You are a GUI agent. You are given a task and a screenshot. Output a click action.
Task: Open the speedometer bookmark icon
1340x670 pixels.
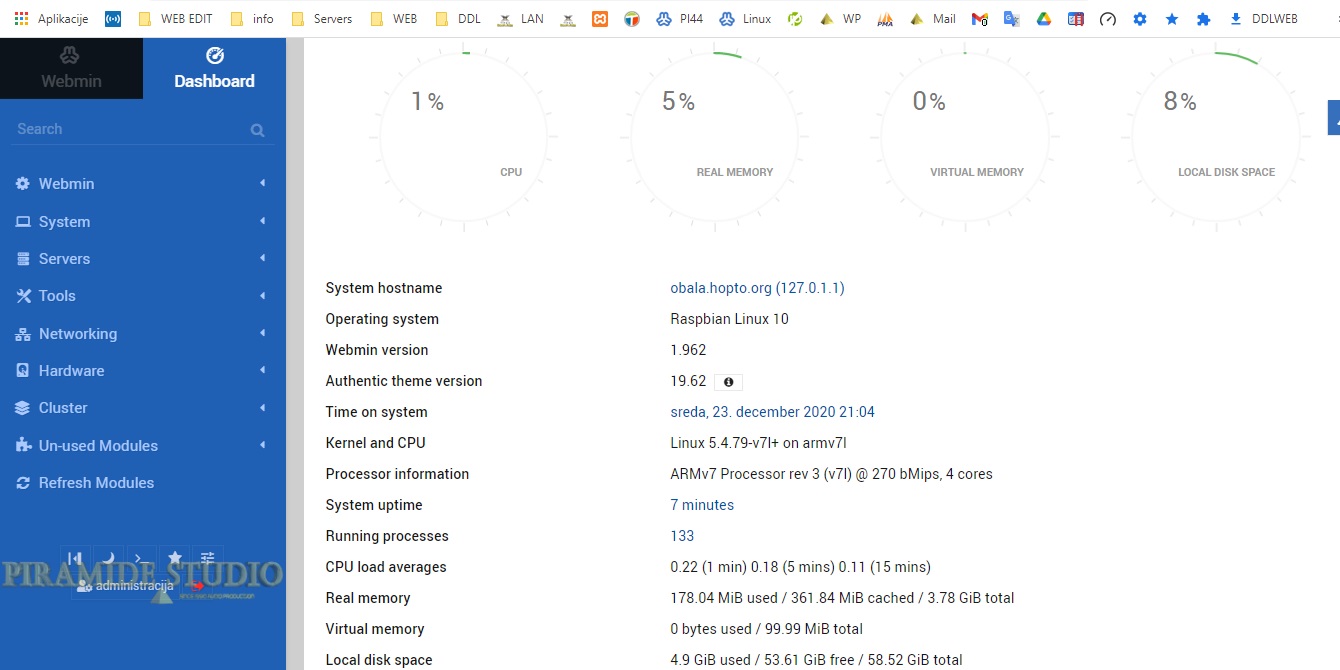tap(1108, 19)
